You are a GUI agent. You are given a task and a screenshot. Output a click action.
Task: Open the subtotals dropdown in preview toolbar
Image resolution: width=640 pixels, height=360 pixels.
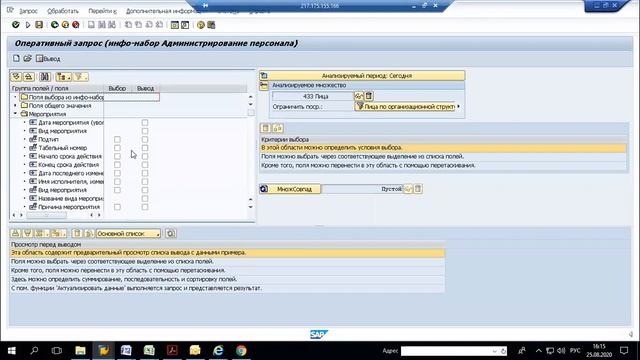click(58, 233)
